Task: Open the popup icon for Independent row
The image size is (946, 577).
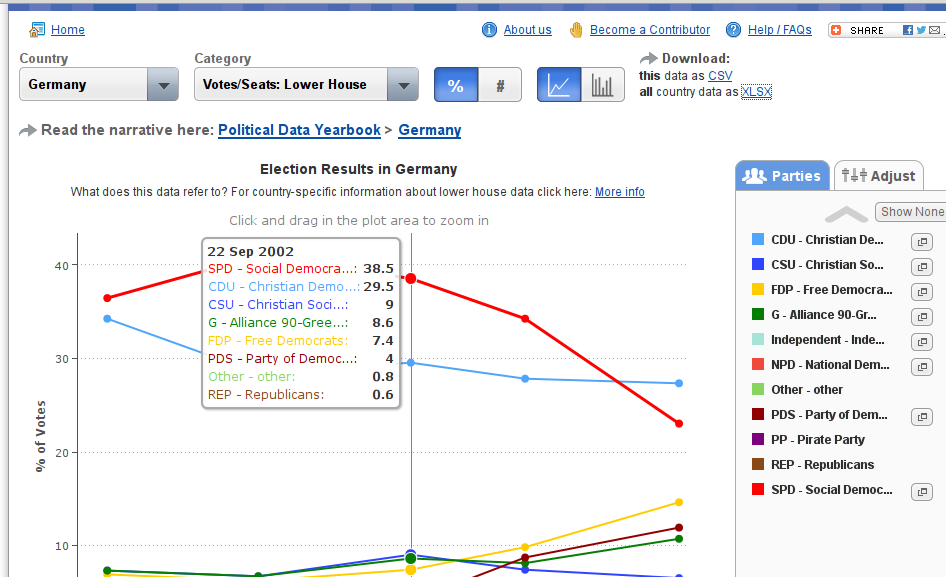Action: (922, 342)
